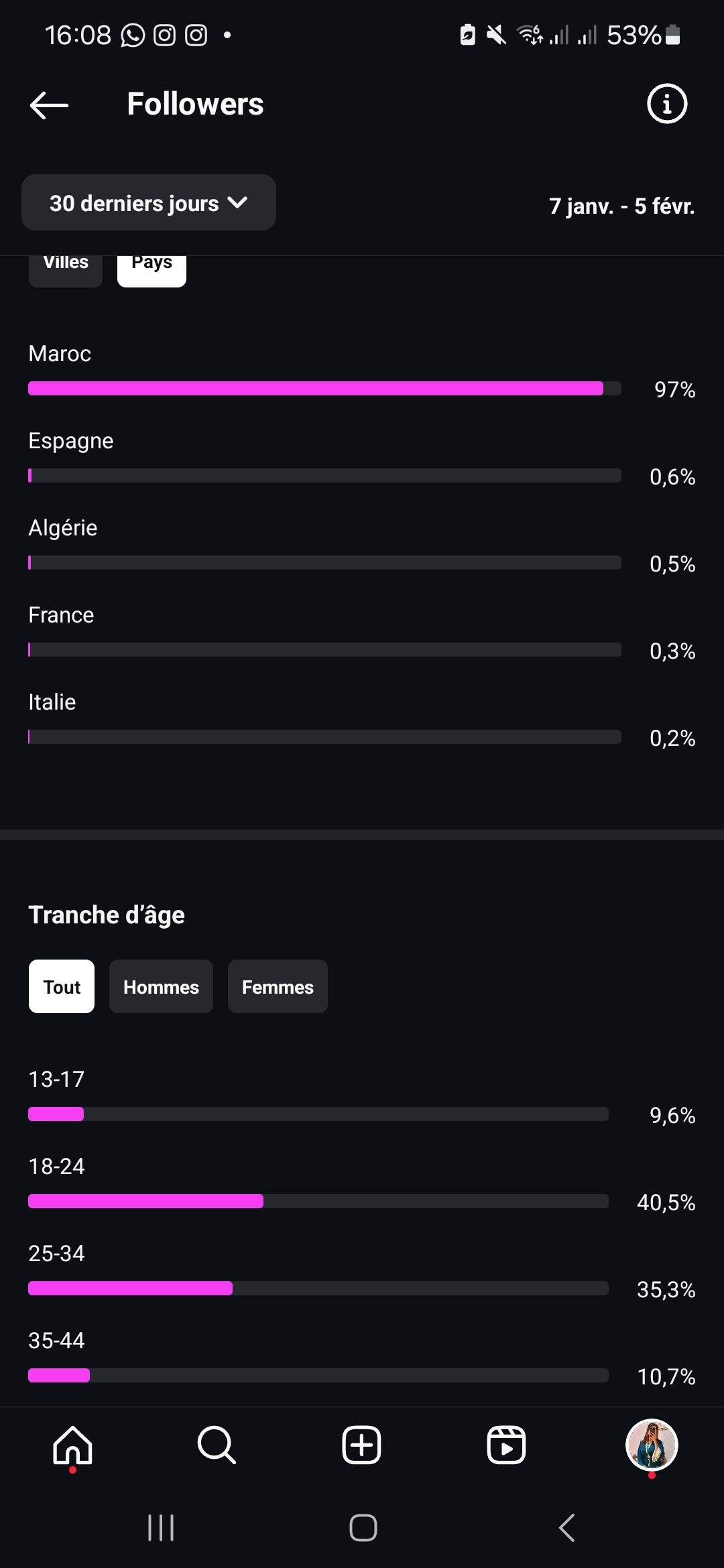Tap Android home navigation button
Image resolution: width=724 pixels, height=1568 pixels.
[363, 1528]
